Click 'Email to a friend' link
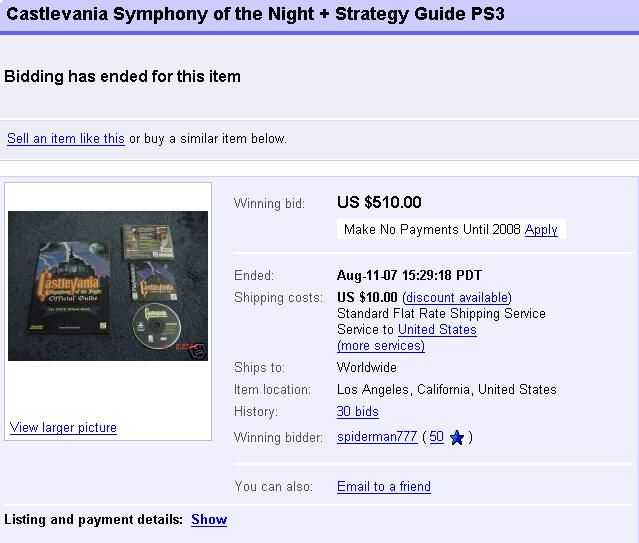The height and width of the screenshot is (543, 639). click(x=384, y=486)
